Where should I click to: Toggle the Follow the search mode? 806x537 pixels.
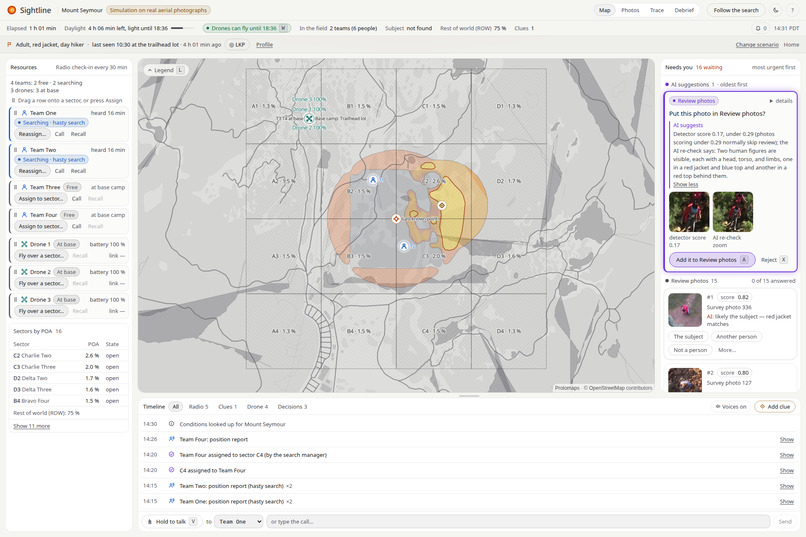point(736,10)
